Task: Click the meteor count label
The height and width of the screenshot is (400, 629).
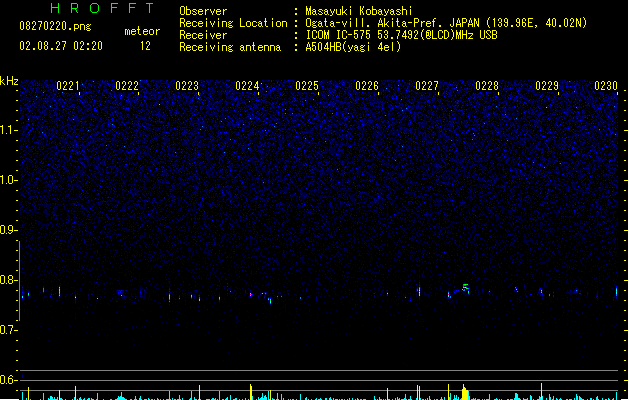Action: pyautogui.click(x=142, y=31)
